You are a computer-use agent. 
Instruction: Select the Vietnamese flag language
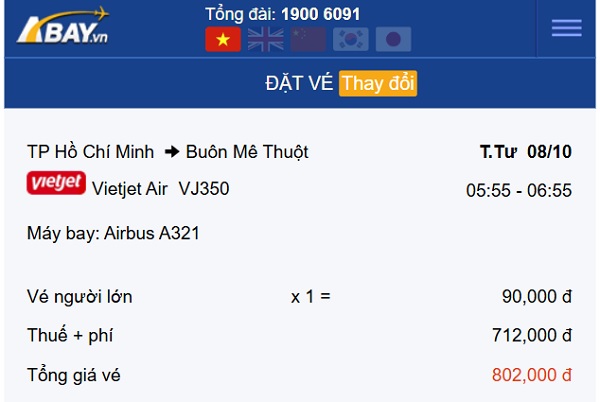223,39
